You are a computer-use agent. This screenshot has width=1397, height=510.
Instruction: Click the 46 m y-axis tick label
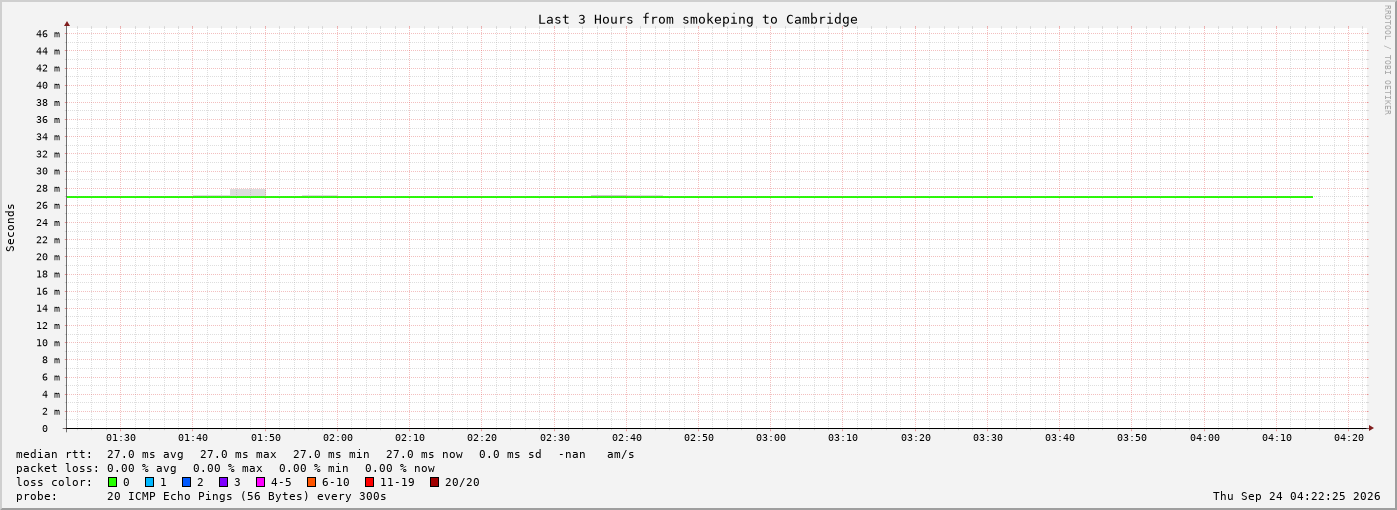pos(48,34)
